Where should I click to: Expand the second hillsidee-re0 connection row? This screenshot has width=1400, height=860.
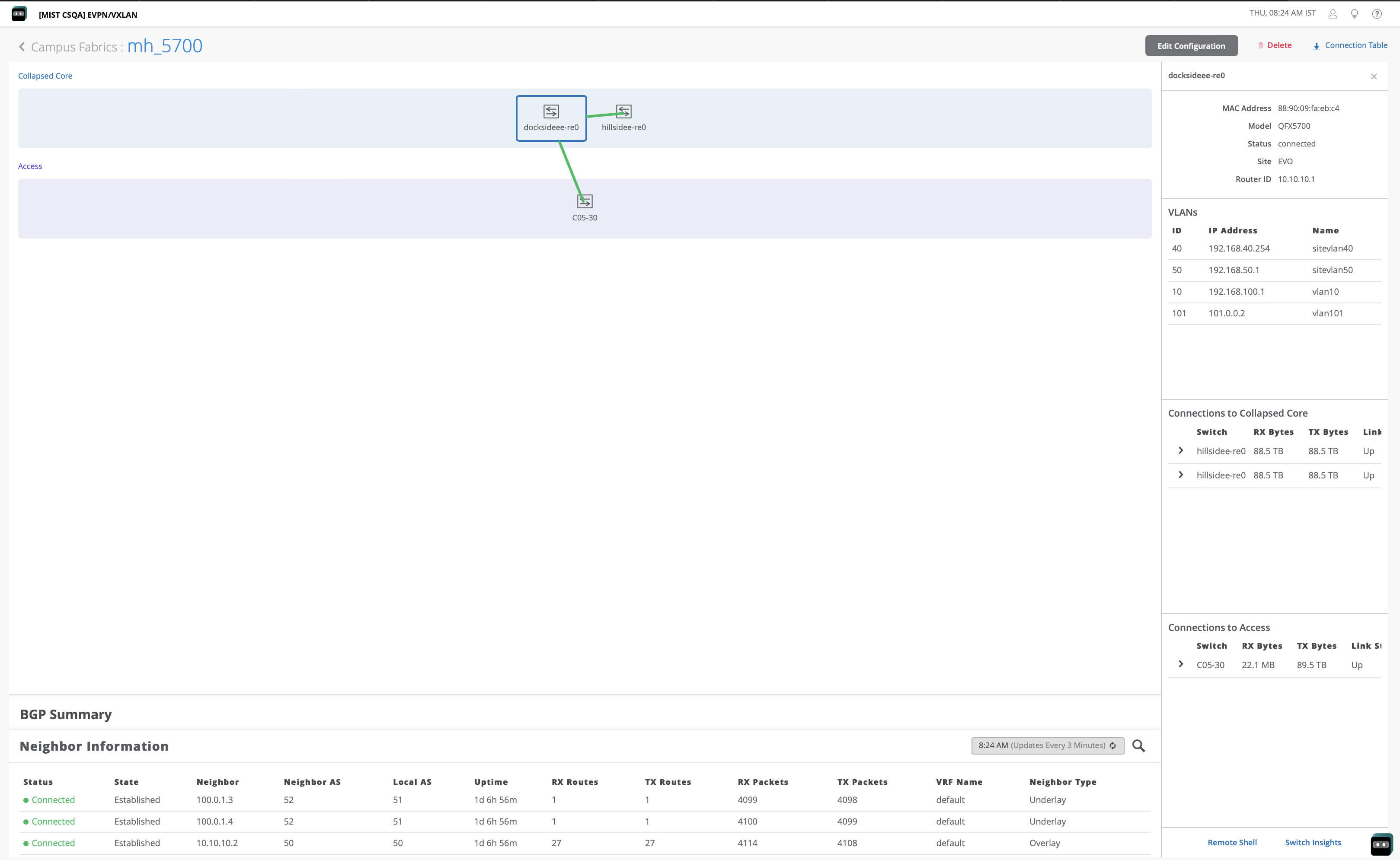click(x=1181, y=475)
